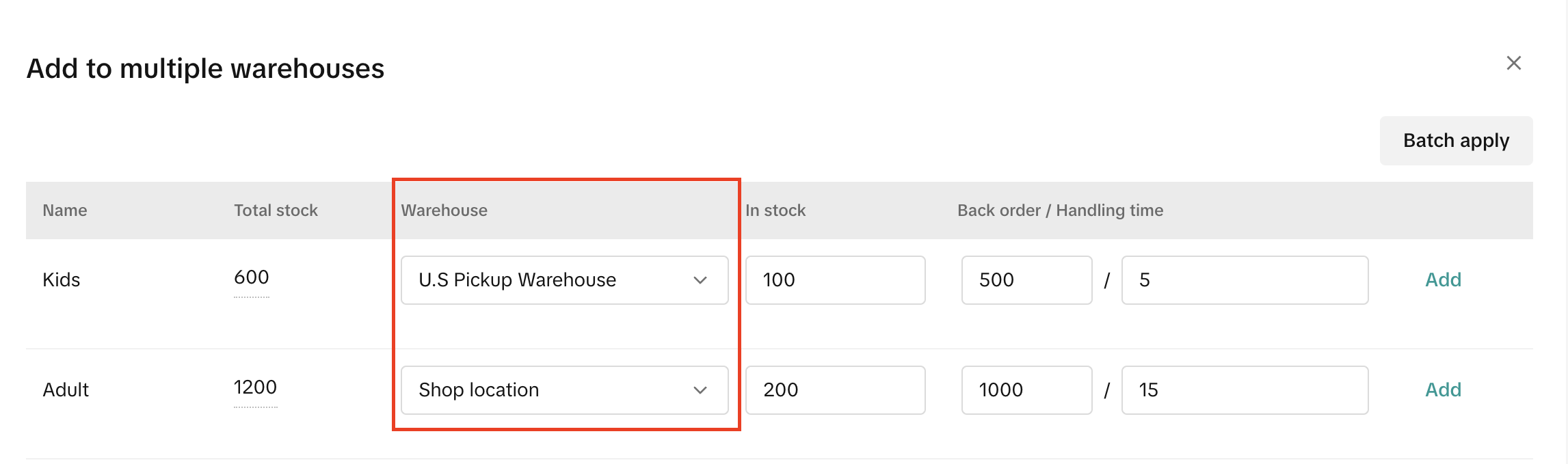1568x464 pixels.
Task: Click the Warehouse column header
Action: 444,210
